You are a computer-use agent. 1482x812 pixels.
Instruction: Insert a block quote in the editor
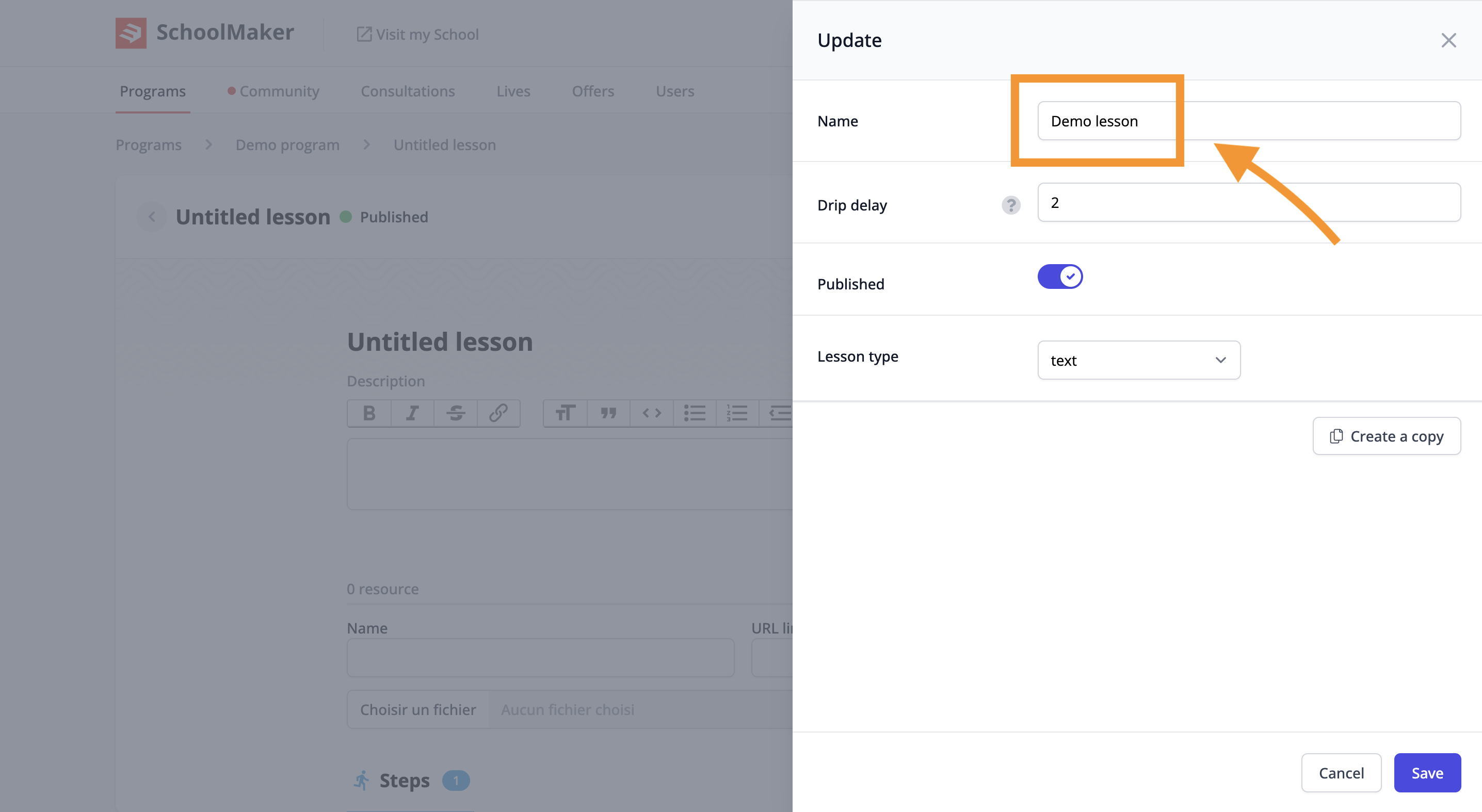609,413
